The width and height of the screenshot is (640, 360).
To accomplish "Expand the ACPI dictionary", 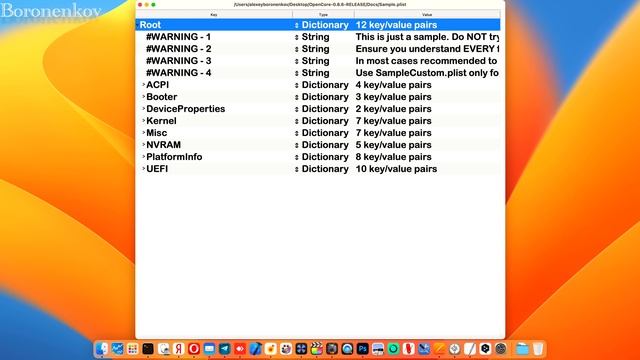I will (x=143, y=84).
